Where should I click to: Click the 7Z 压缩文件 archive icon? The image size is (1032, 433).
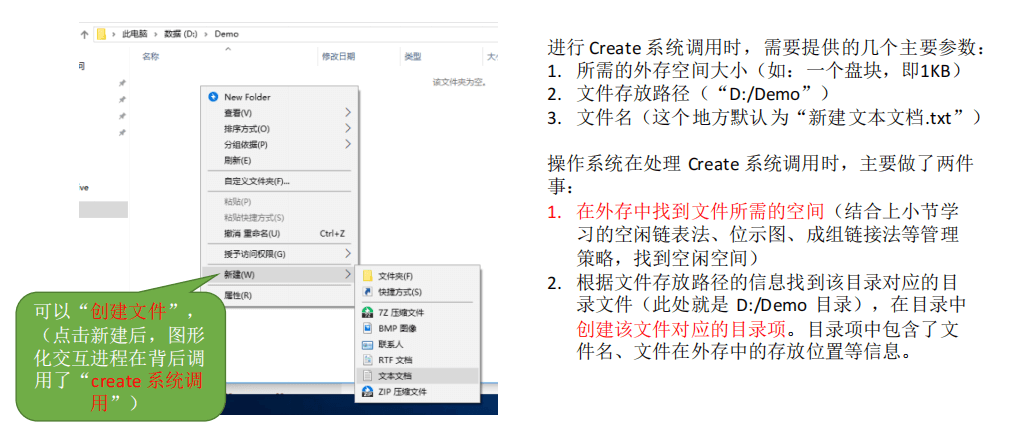[x=367, y=312]
